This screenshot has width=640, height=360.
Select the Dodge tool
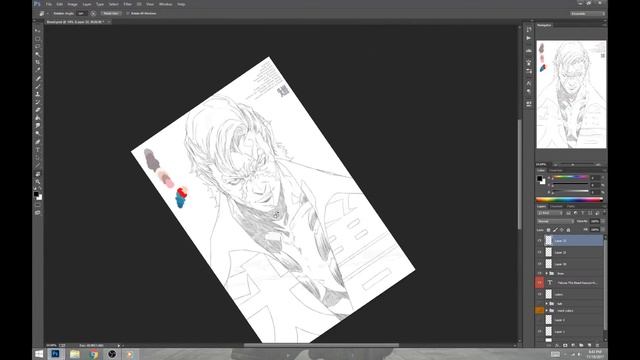[38, 133]
